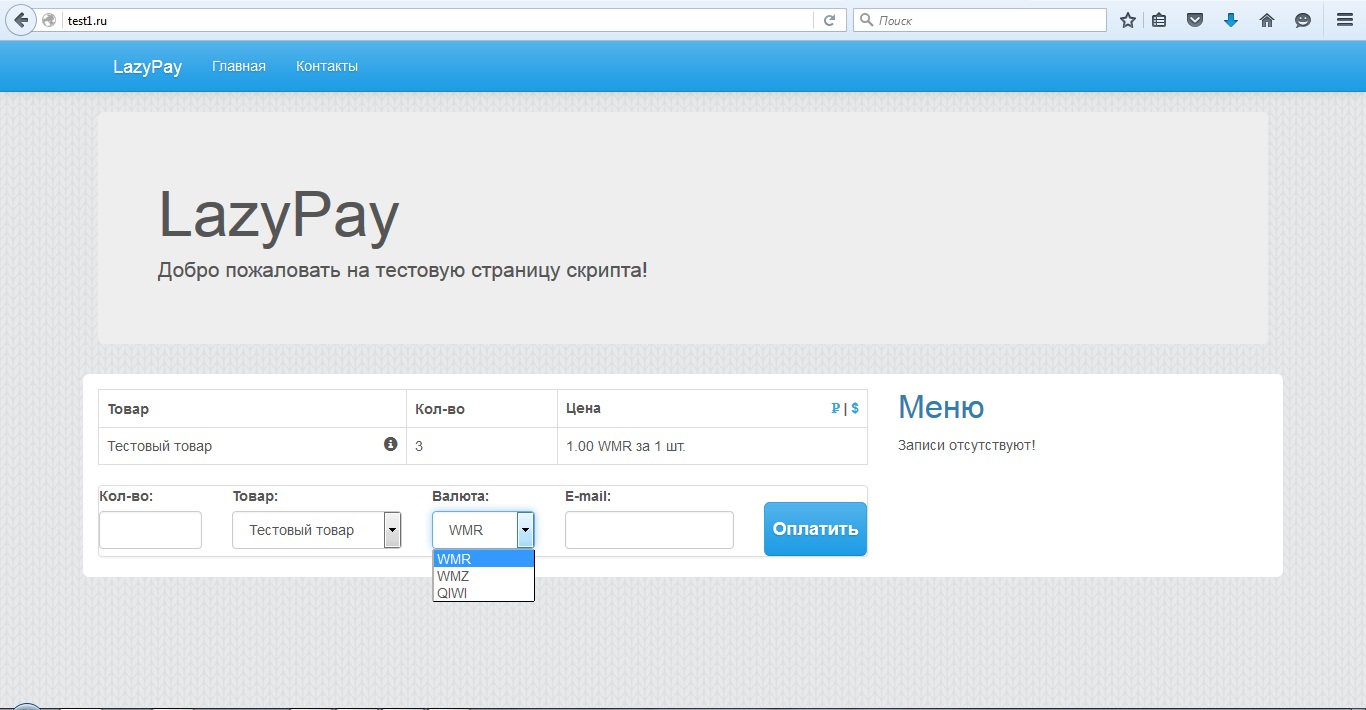
Task: Bookmark this page with the star icon
Action: point(1128,20)
